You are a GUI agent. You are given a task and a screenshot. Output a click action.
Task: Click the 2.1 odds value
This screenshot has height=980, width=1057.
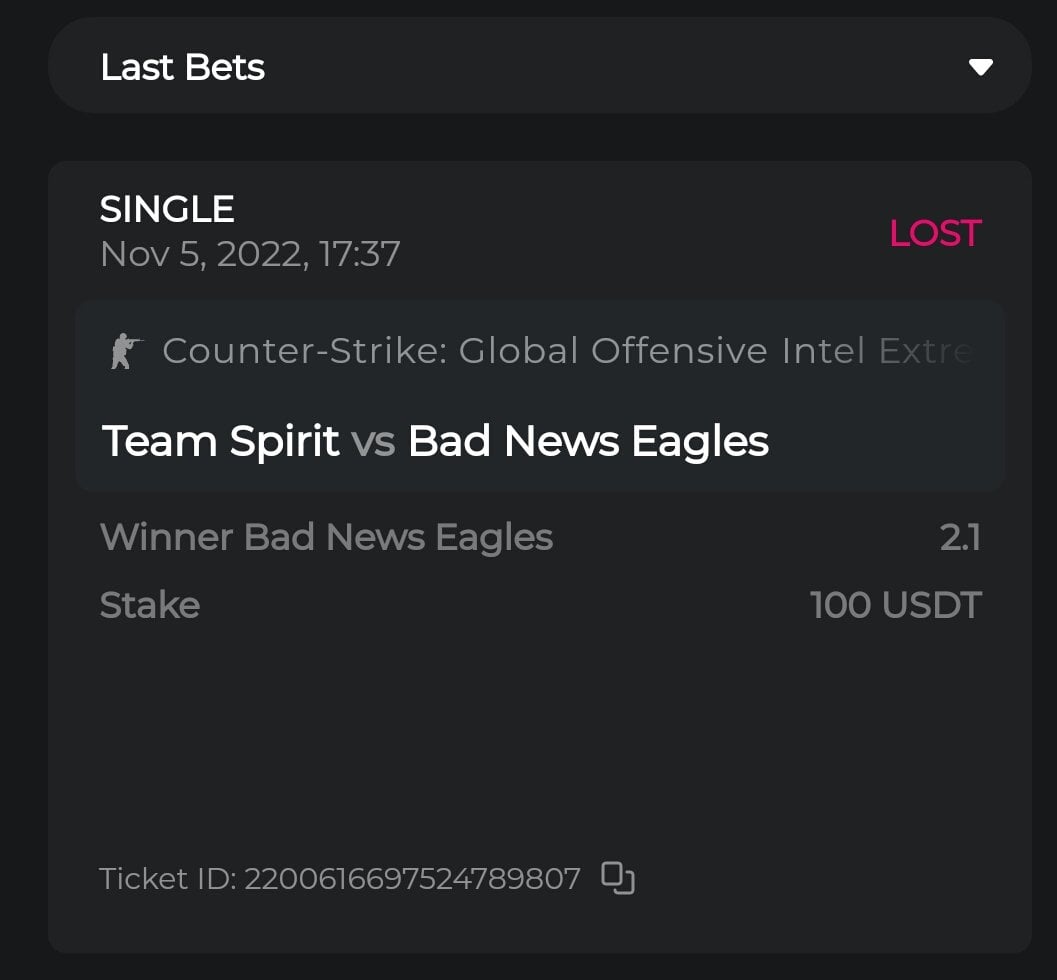click(x=960, y=538)
